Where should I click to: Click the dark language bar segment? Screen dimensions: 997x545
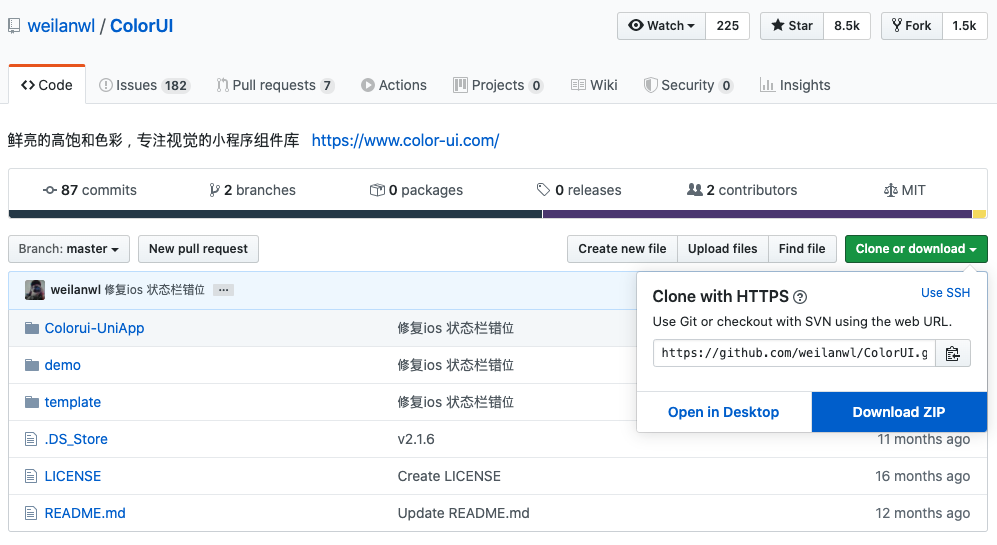pyautogui.click(x=275, y=214)
